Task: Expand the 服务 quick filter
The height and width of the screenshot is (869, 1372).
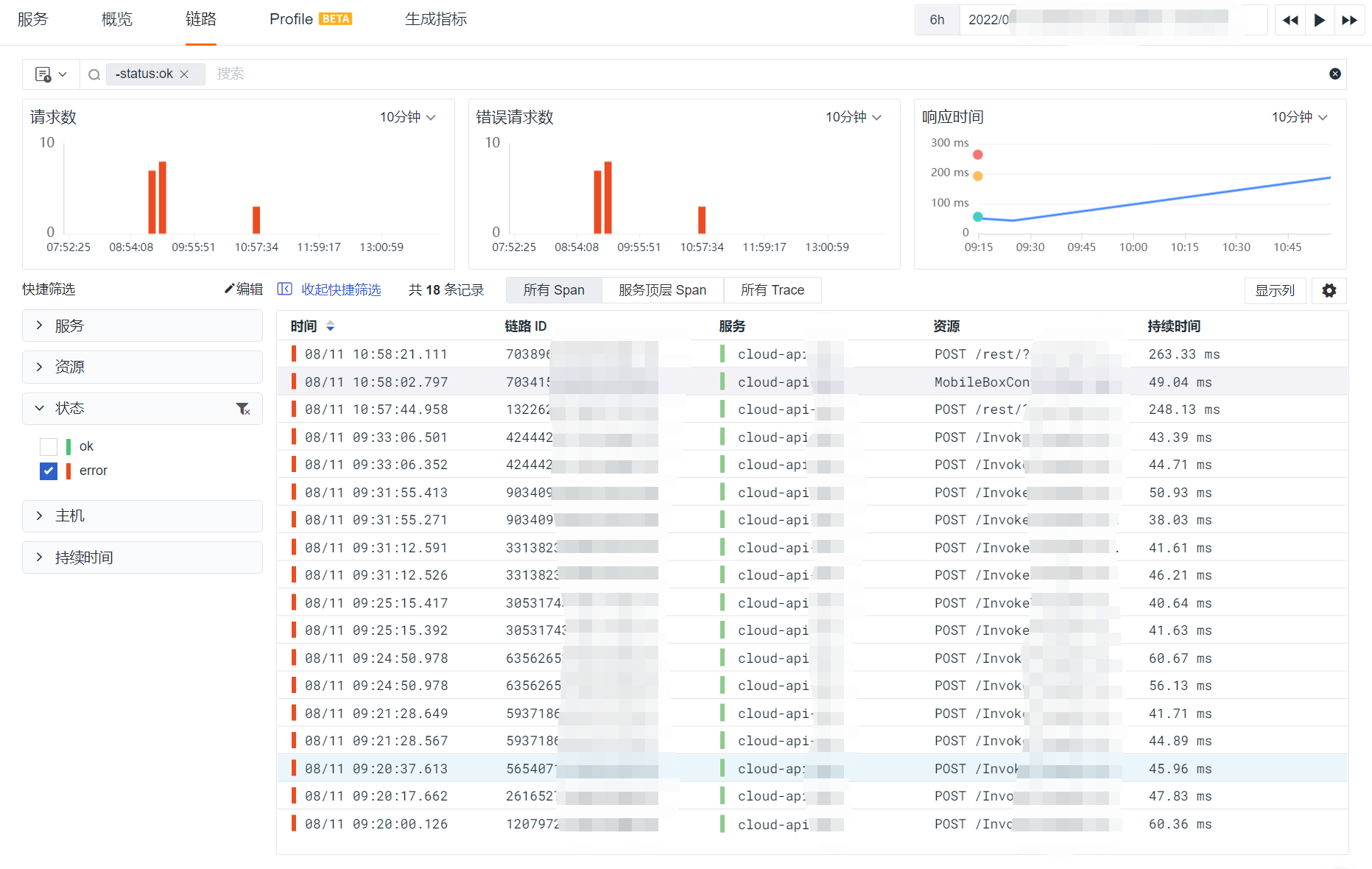Action: [x=142, y=326]
